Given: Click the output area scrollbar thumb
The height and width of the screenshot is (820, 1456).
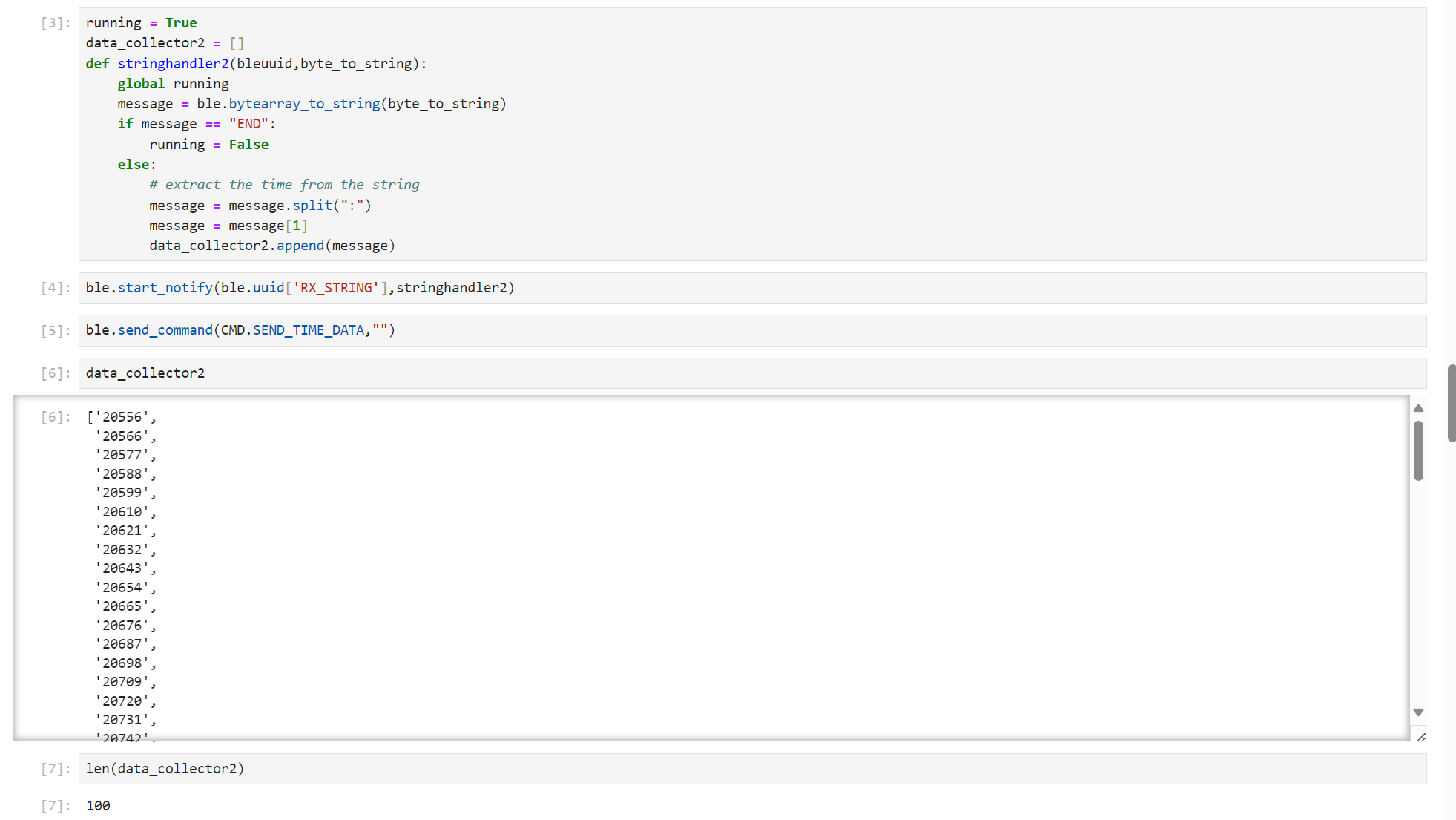Looking at the screenshot, I should [x=1418, y=451].
